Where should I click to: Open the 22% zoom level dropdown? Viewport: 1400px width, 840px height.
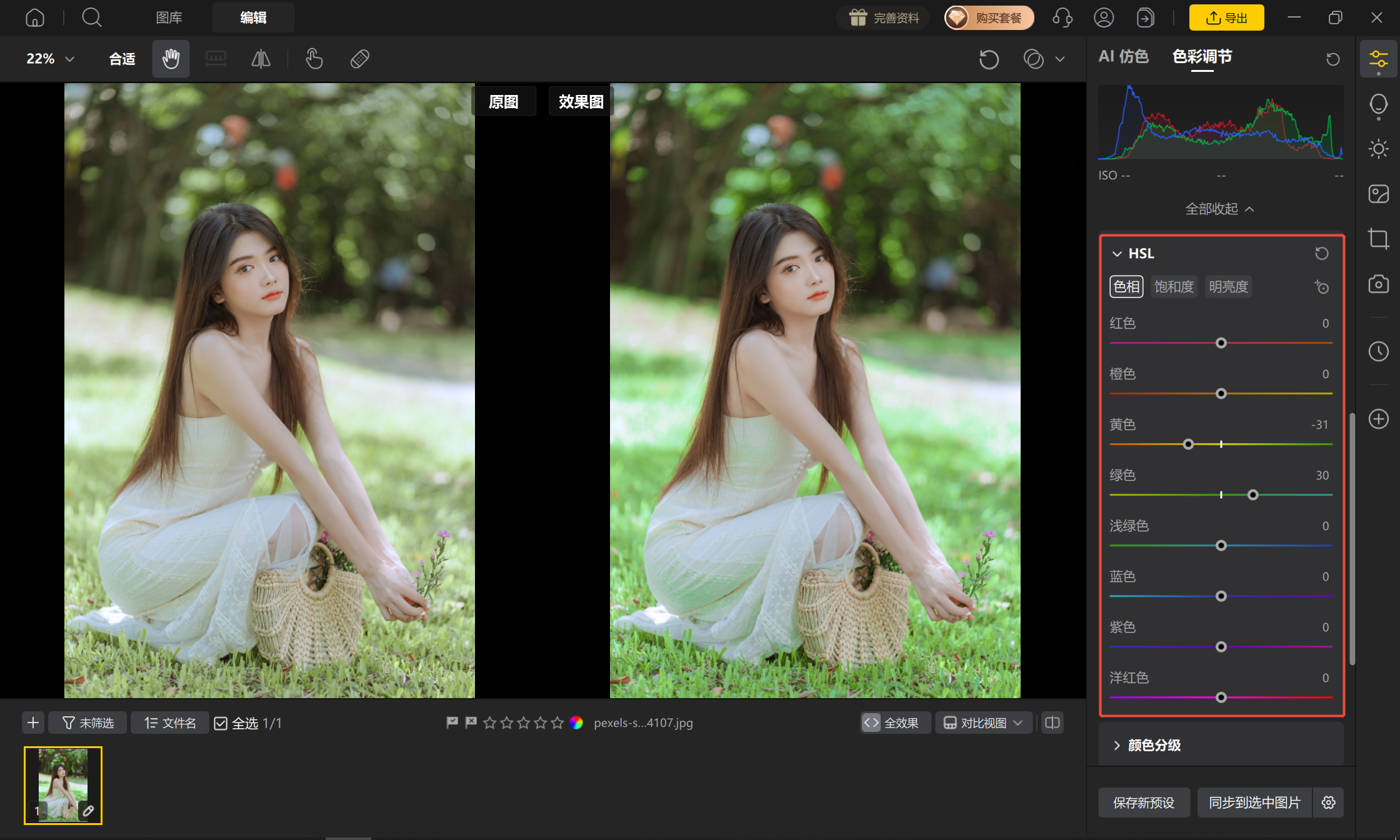pyautogui.click(x=50, y=59)
